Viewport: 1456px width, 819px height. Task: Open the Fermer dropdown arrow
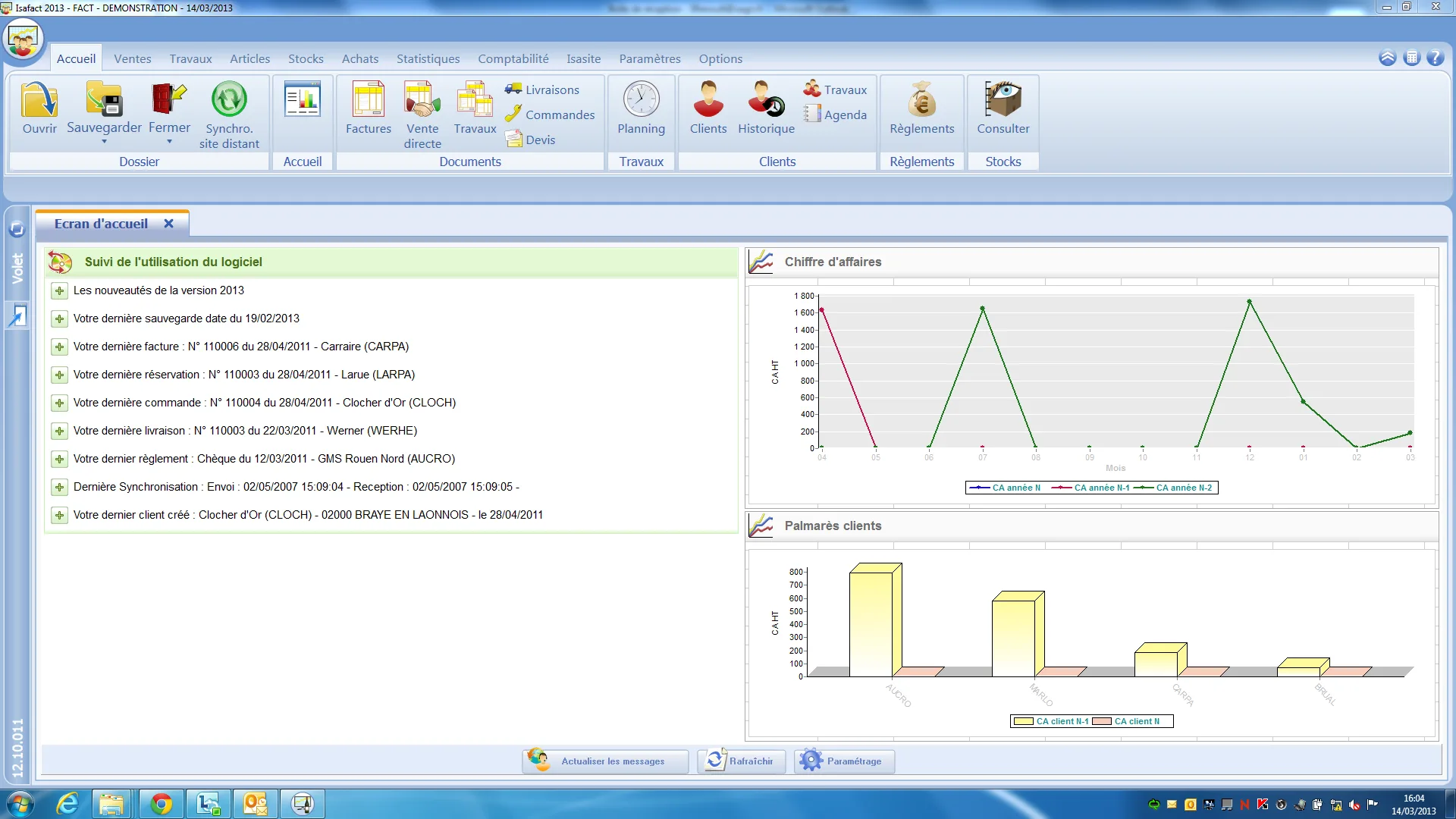click(x=170, y=142)
